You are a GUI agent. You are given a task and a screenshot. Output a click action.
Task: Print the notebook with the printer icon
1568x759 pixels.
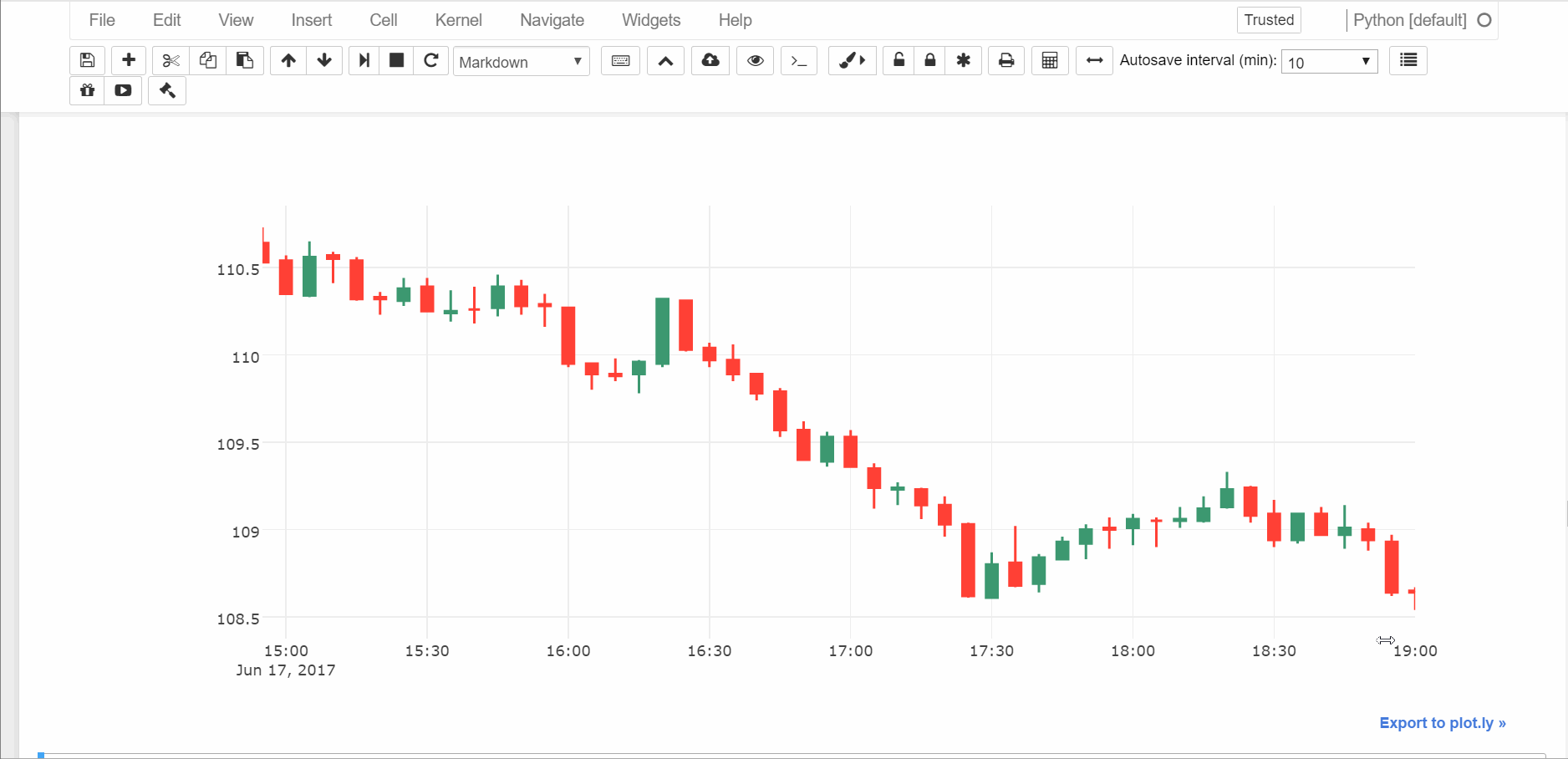click(1006, 60)
